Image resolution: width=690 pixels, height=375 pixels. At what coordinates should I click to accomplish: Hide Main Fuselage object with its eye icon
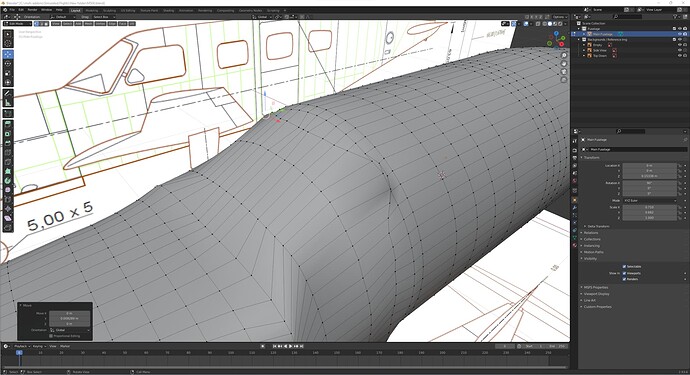click(679, 34)
